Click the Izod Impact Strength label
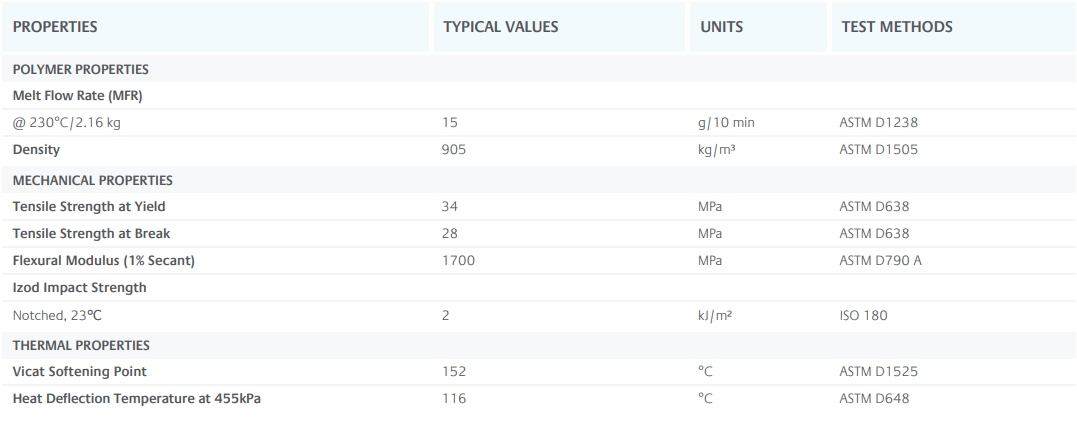This screenshot has height=424, width=1077. pos(79,287)
